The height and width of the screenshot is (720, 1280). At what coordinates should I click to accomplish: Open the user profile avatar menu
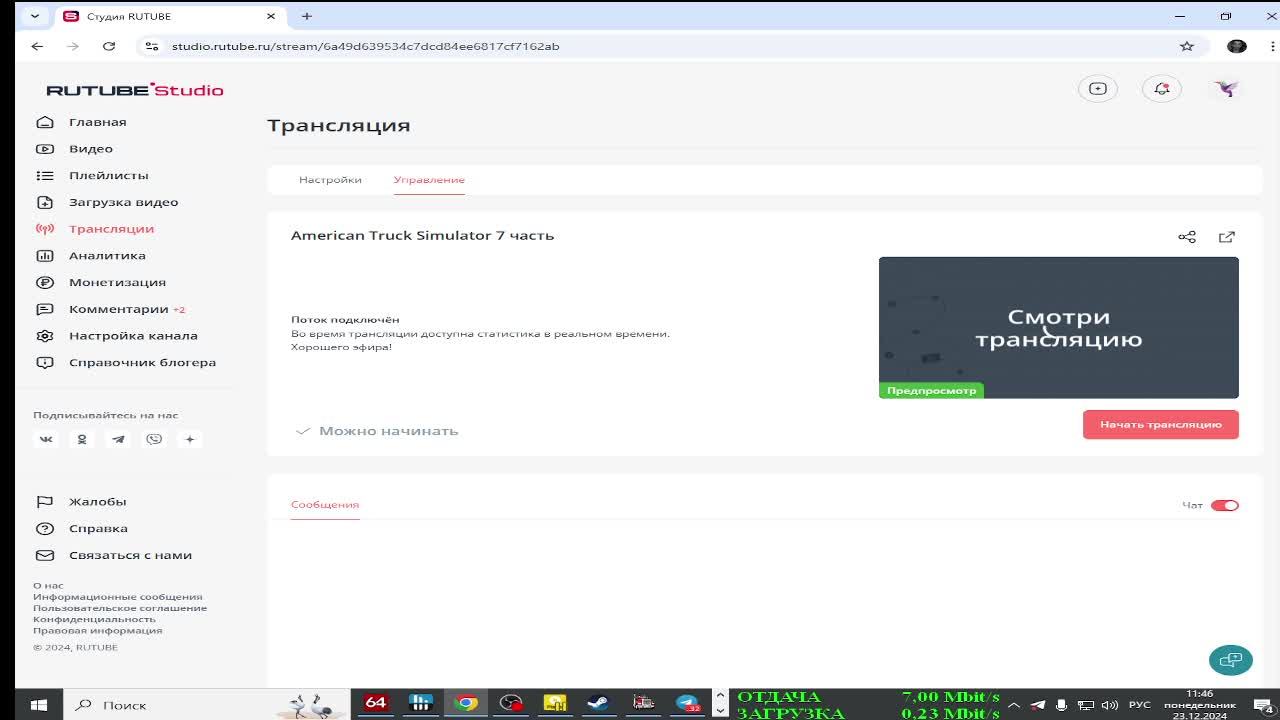[1226, 89]
